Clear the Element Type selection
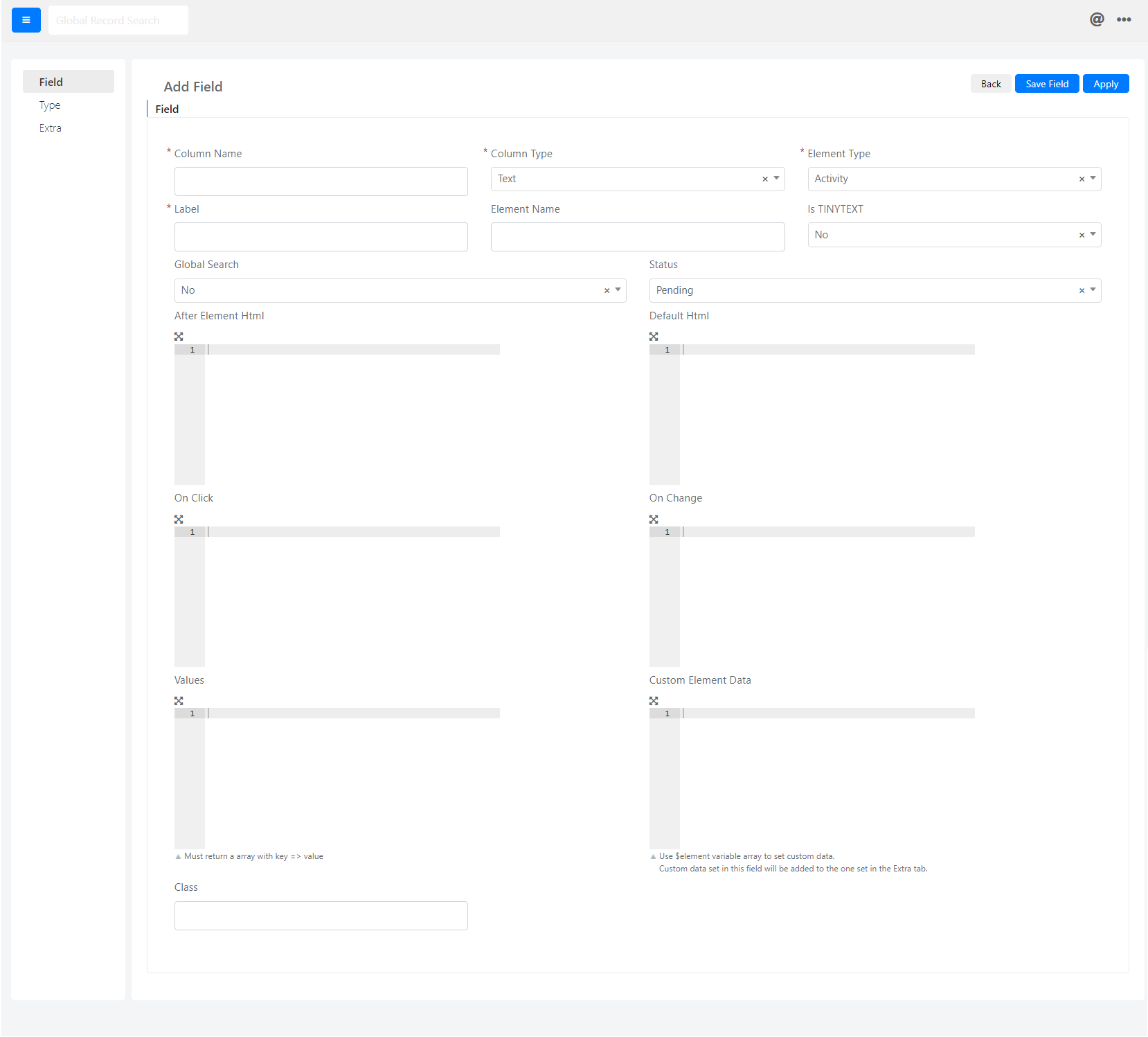 pyautogui.click(x=1082, y=179)
